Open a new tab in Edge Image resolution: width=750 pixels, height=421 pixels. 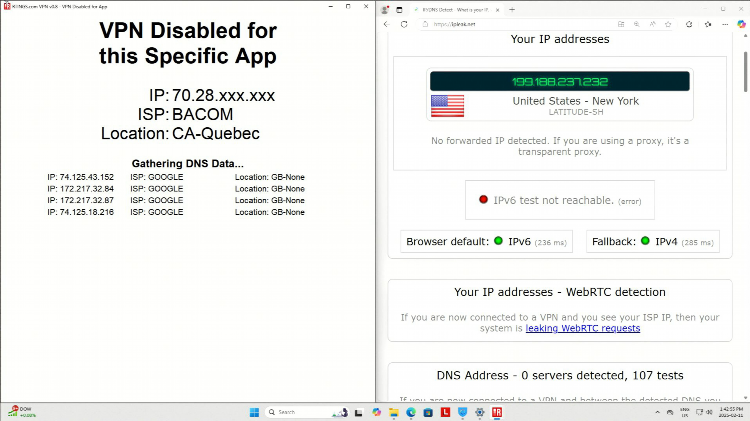tap(512, 10)
